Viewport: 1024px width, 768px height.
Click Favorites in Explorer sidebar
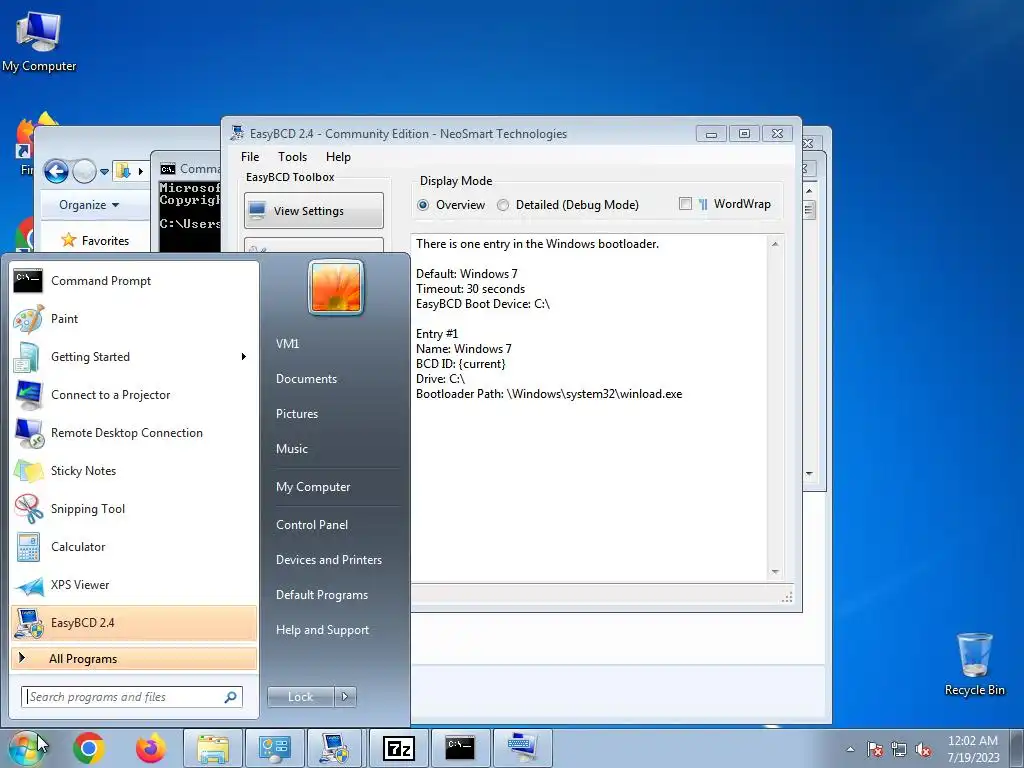pos(95,240)
